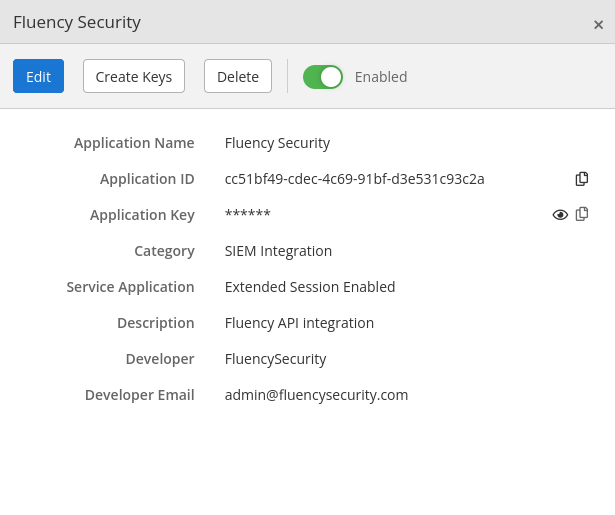Click the Fluency Security application name value
Viewport: 615px width, 515px height.
point(277,143)
